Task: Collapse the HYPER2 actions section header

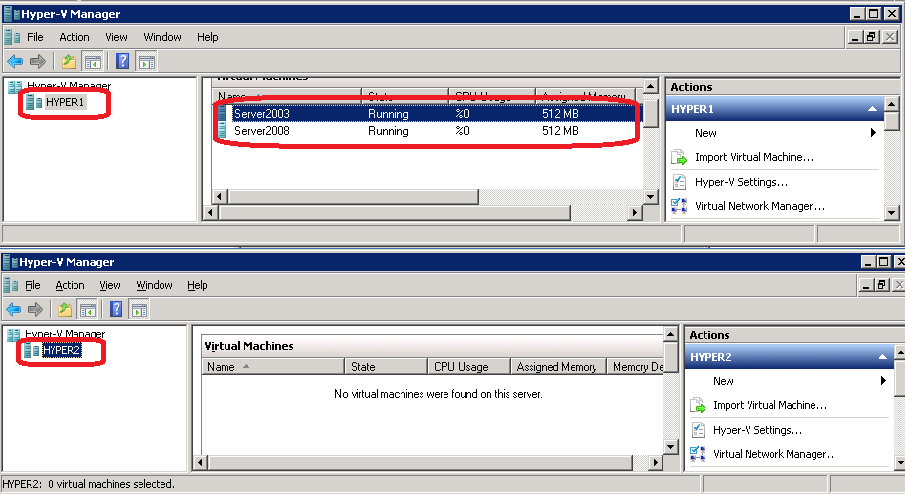Action: [882, 357]
